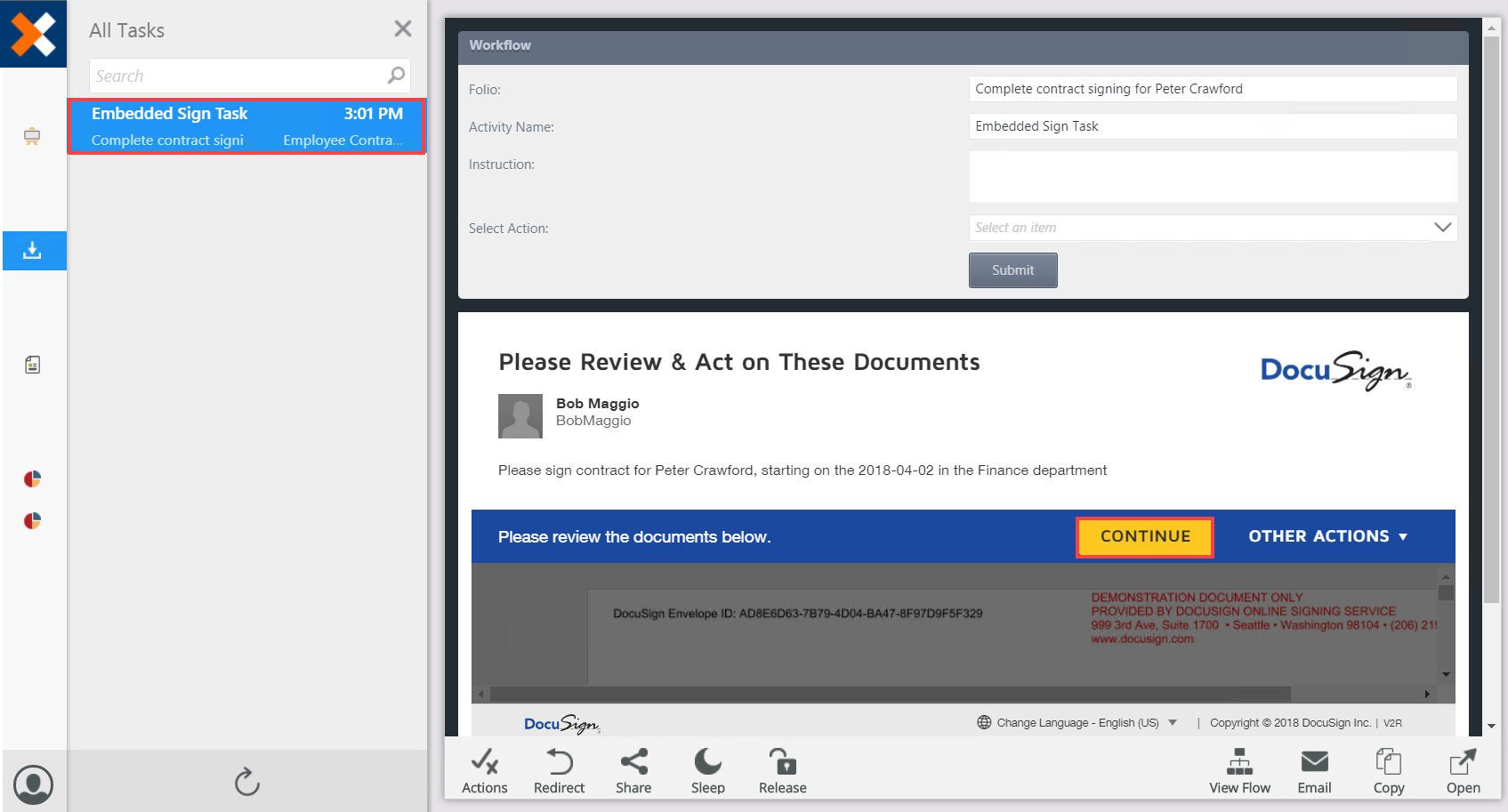Click the Instruction text area
This screenshot has width=1508, height=812.
pyautogui.click(x=1213, y=176)
